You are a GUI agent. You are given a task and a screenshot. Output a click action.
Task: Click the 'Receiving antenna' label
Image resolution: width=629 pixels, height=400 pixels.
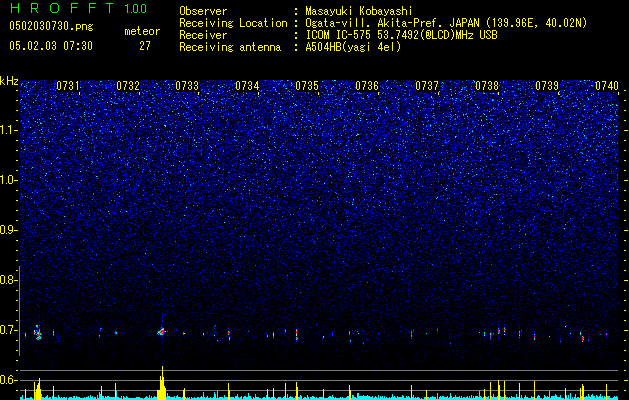pos(230,47)
